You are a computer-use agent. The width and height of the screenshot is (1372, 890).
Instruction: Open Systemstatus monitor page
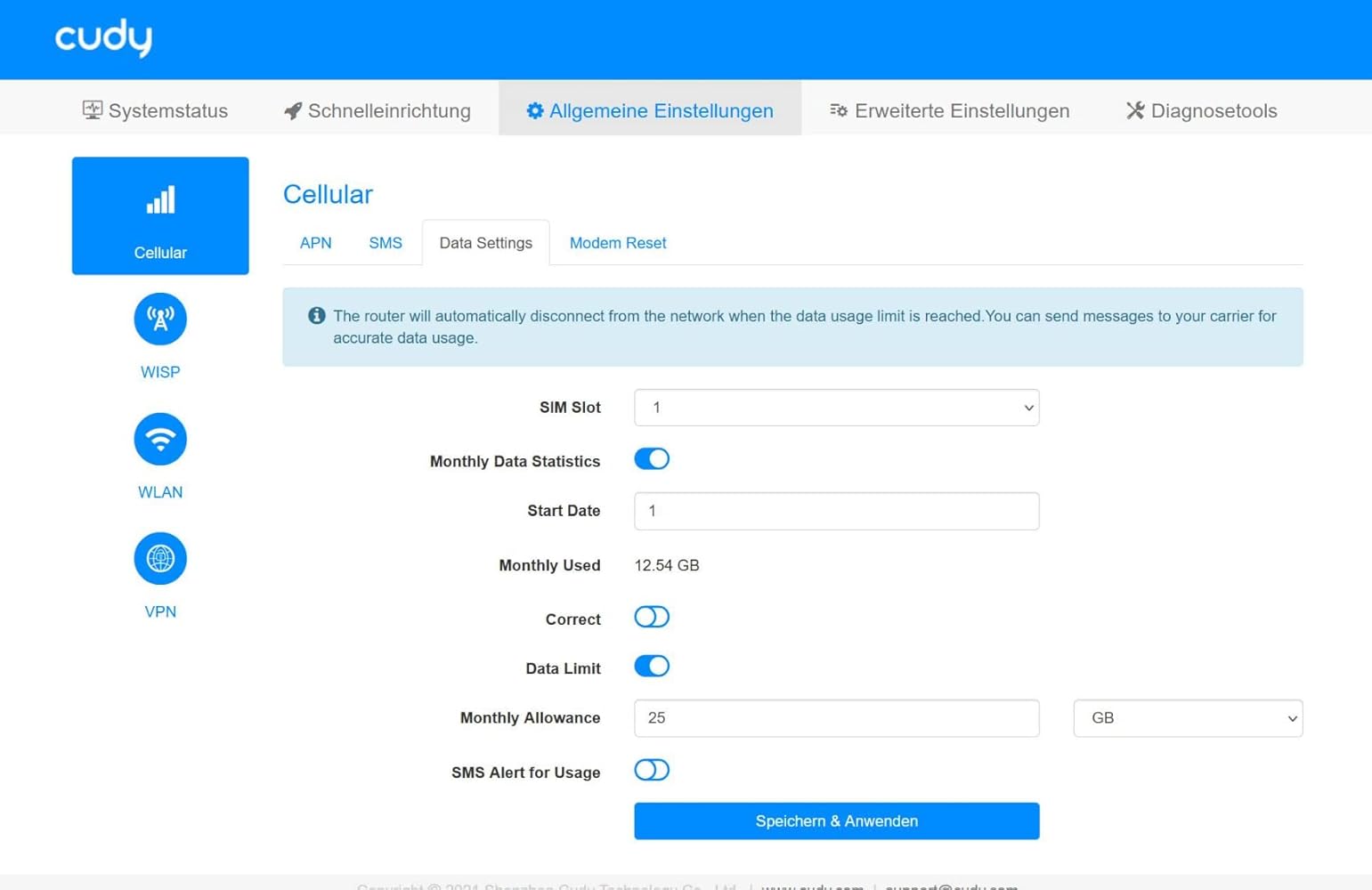[155, 110]
